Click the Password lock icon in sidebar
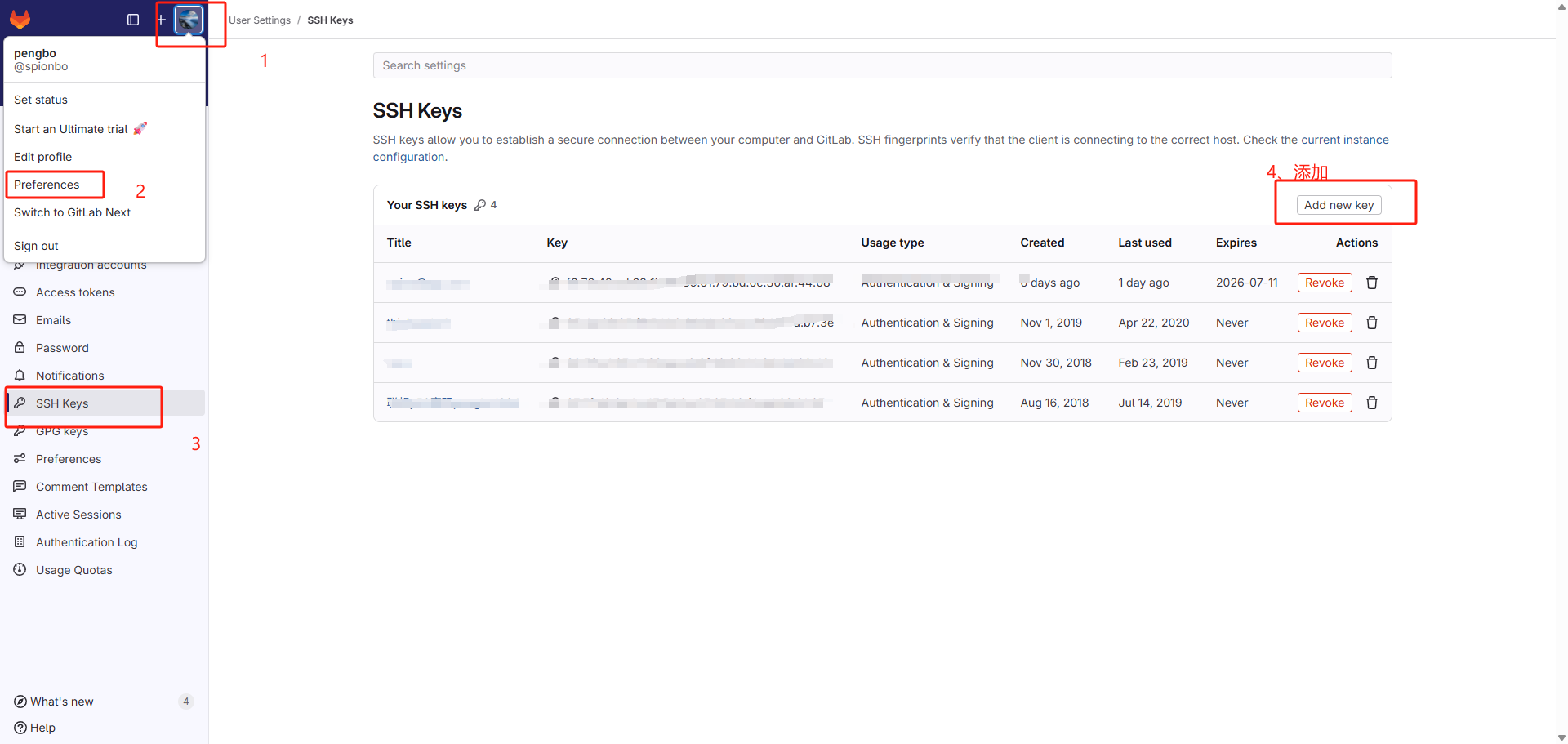The width and height of the screenshot is (1568, 744). tap(20, 347)
